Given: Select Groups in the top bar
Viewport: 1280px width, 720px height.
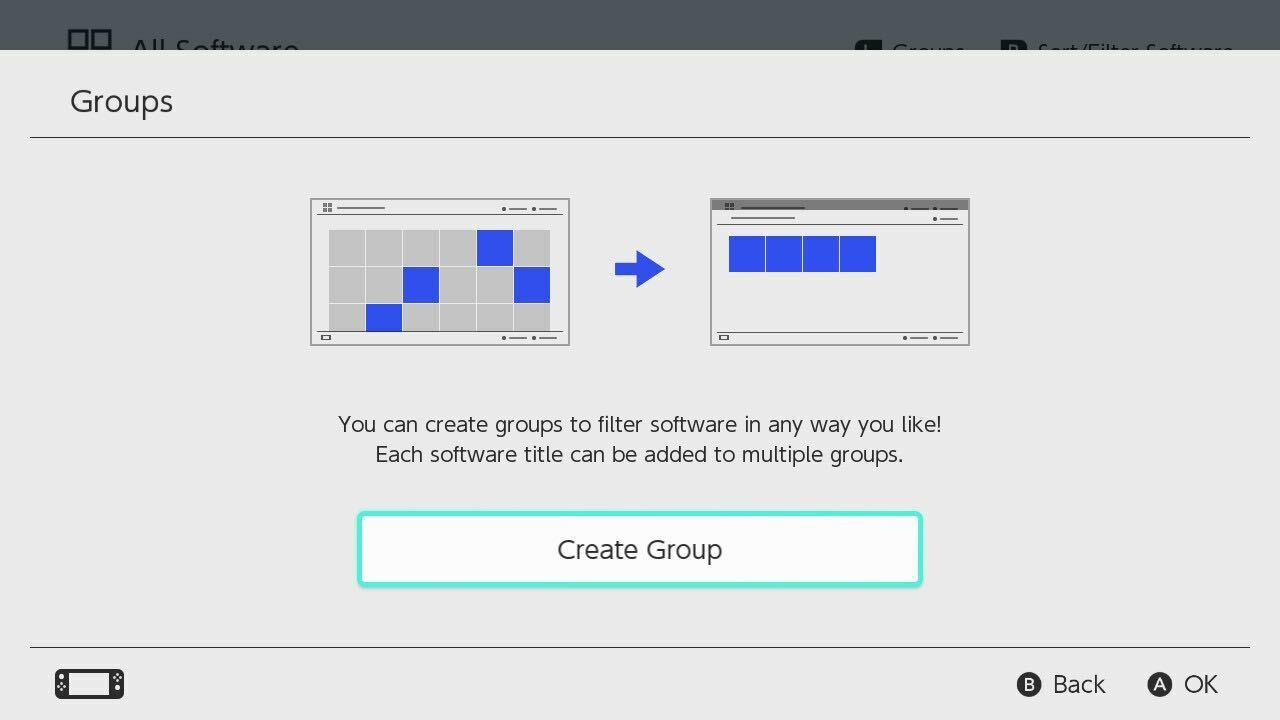Looking at the screenshot, I should tap(930, 48).
